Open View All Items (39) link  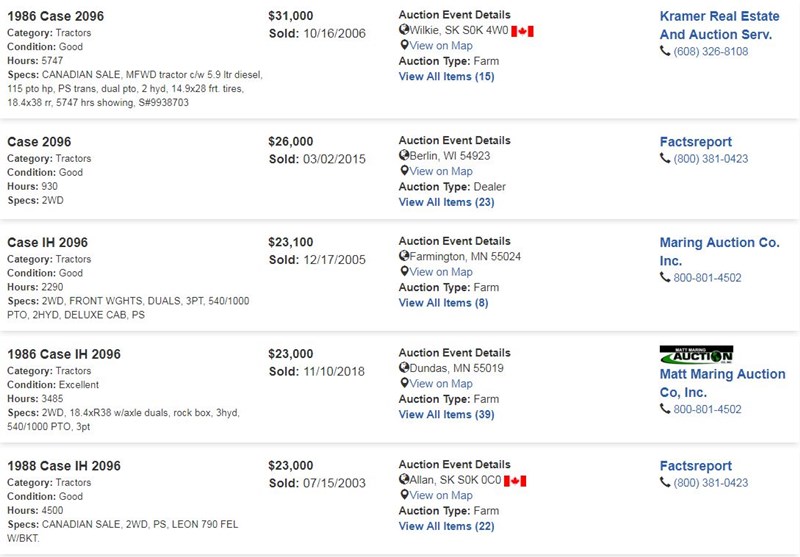click(446, 414)
